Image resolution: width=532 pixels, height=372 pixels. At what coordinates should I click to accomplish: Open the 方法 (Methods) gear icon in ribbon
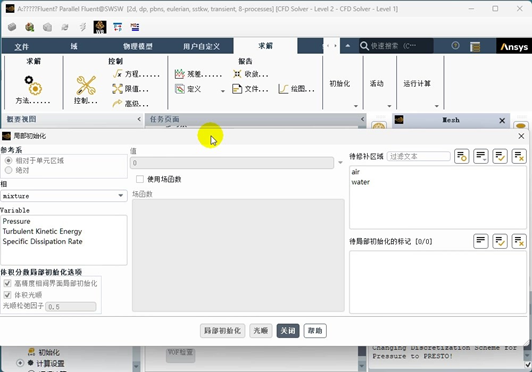click(x=33, y=85)
